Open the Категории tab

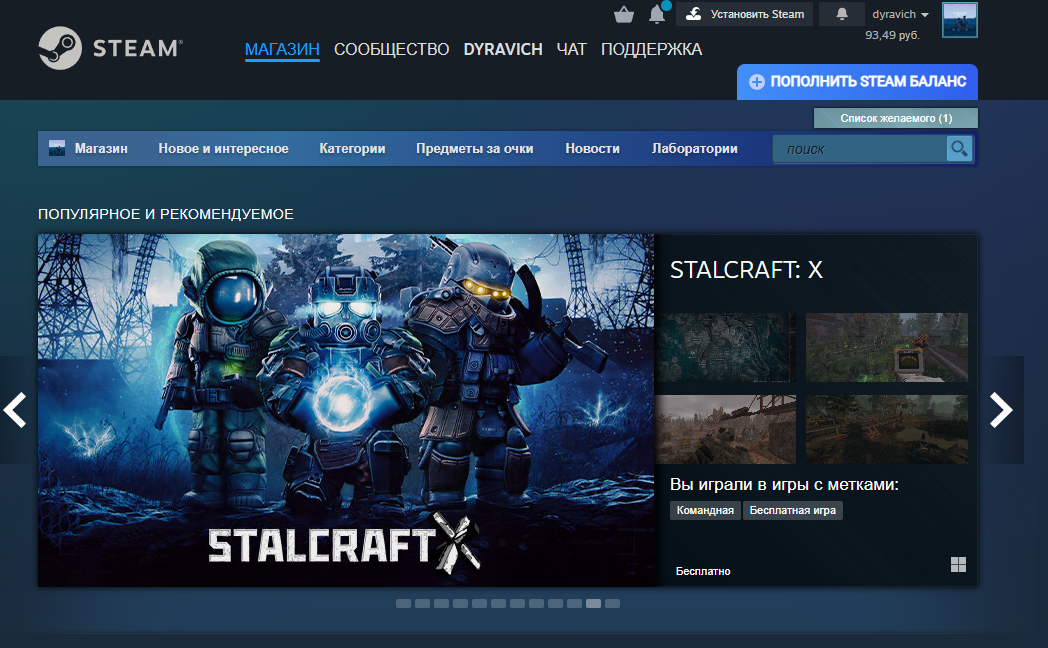352,148
